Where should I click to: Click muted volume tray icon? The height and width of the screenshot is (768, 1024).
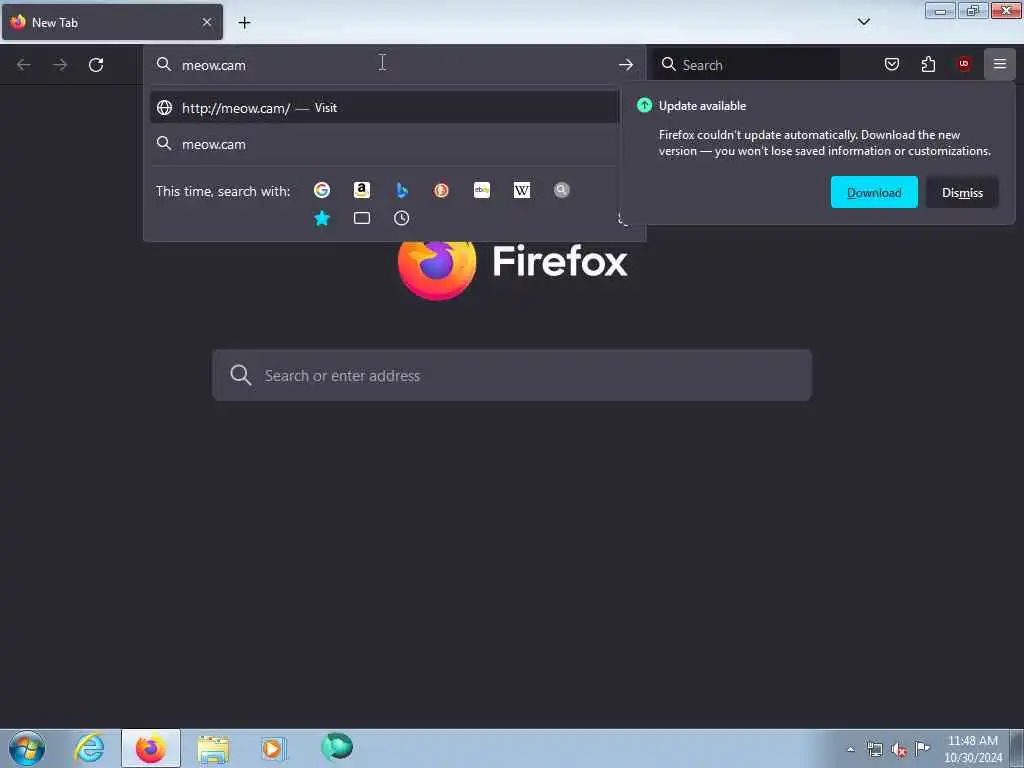(x=899, y=750)
